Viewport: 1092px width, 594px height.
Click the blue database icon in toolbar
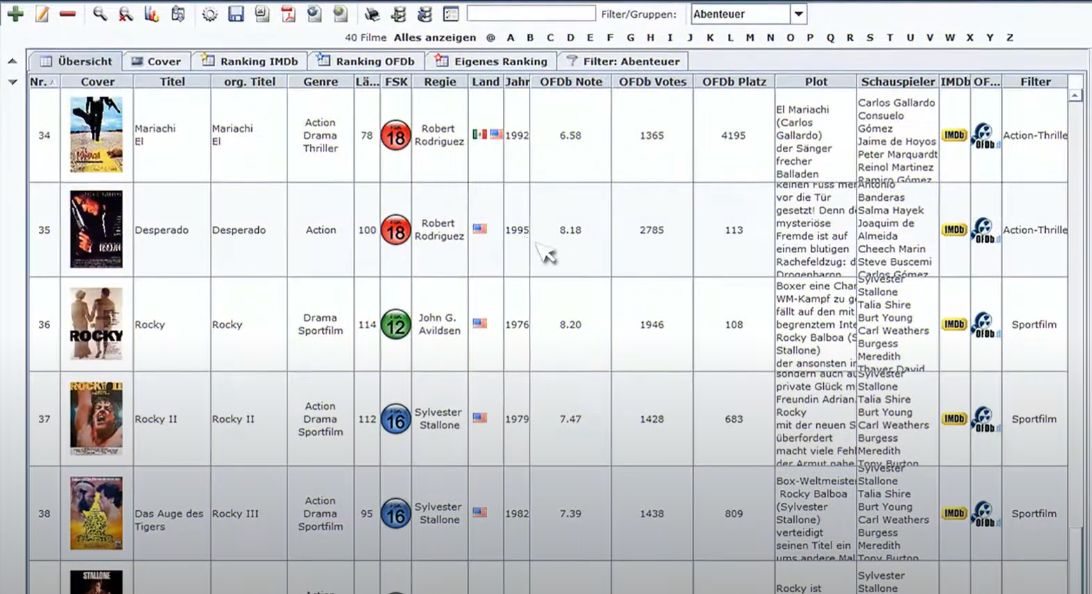point(424,13)
